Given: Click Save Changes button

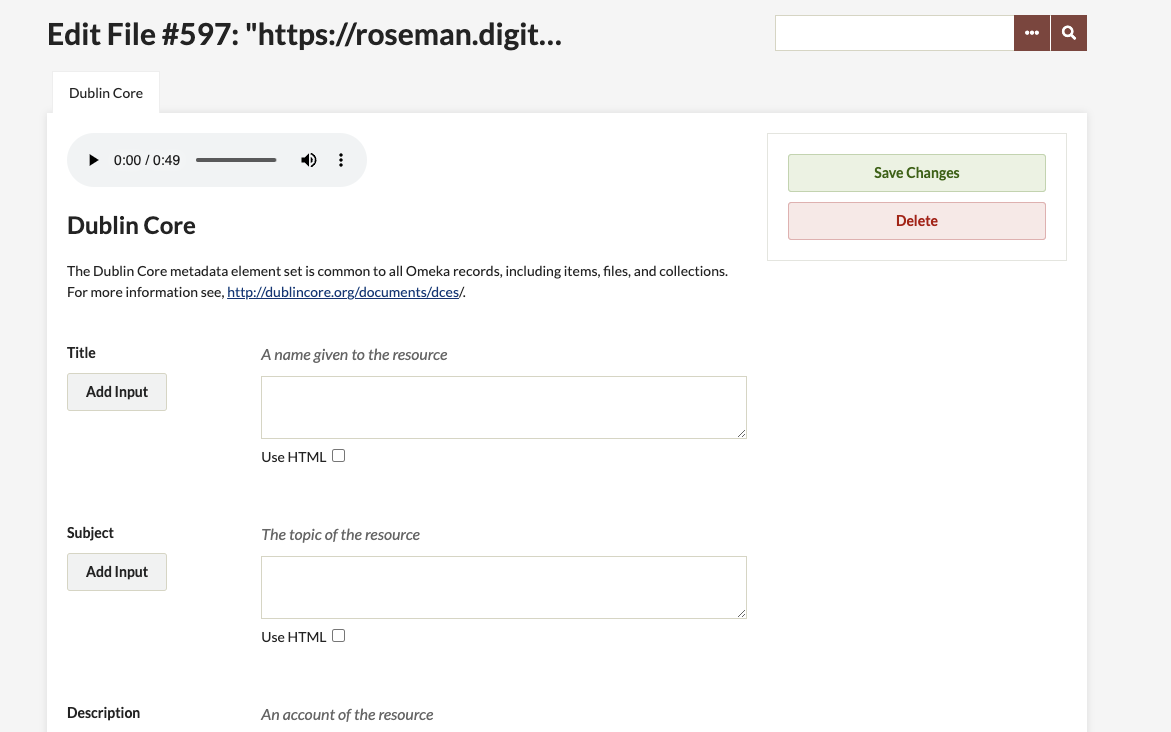Looking at the screenshot, I should pos(916,173).
